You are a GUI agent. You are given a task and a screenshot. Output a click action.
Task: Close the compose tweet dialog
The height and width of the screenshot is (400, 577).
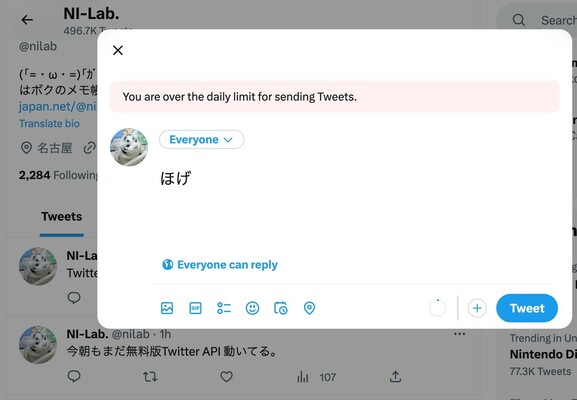tap(118, 50)
